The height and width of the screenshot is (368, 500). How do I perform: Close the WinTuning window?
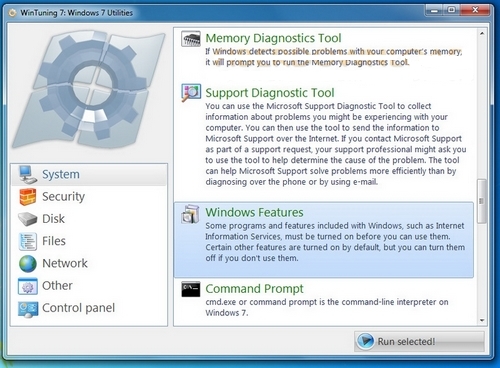[475, 10]
